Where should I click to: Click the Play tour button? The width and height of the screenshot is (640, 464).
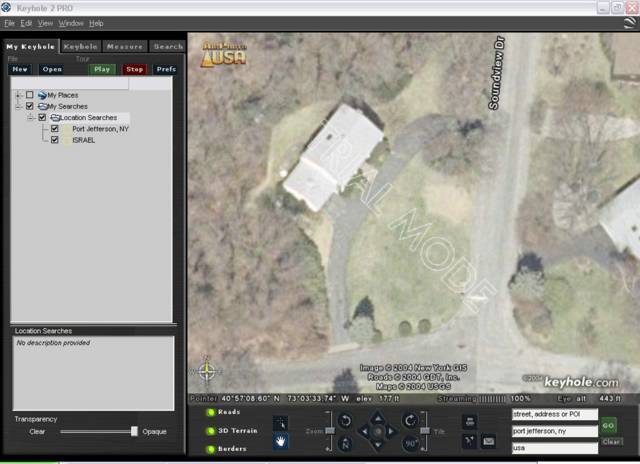102,69
